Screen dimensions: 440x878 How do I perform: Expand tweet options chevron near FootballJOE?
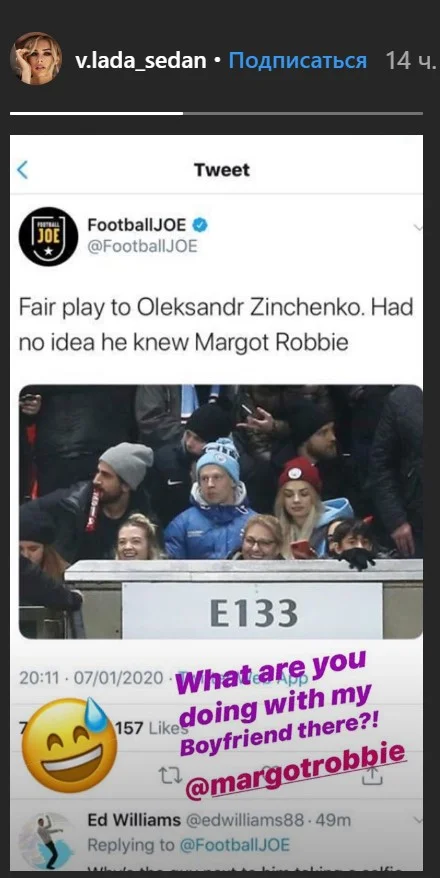(418, 227)
